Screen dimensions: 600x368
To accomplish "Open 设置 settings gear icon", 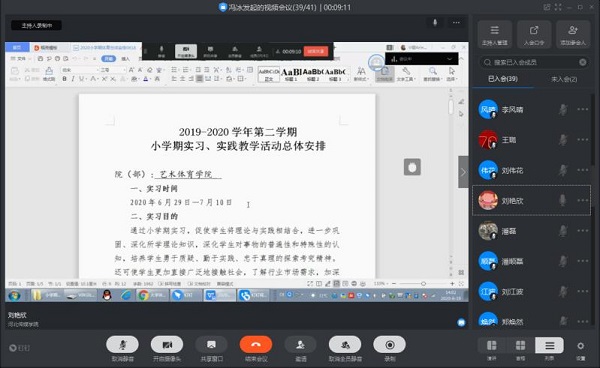I will click(x=580, y=346).
